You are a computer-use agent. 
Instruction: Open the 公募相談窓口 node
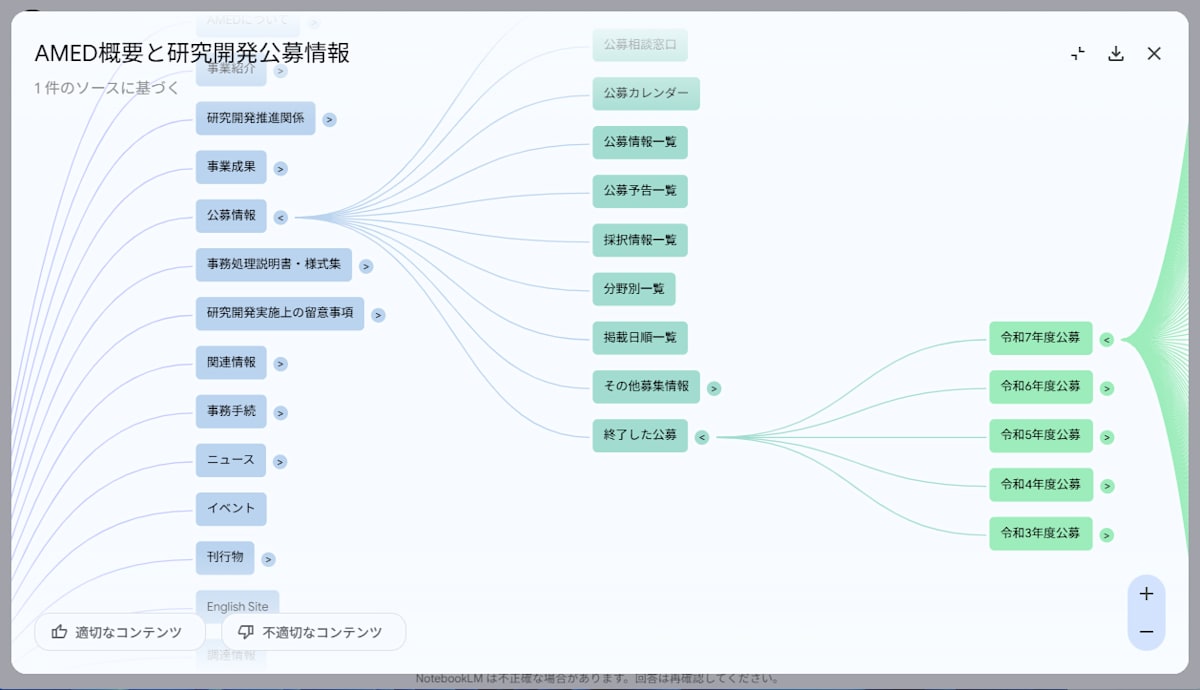(640, 45)
